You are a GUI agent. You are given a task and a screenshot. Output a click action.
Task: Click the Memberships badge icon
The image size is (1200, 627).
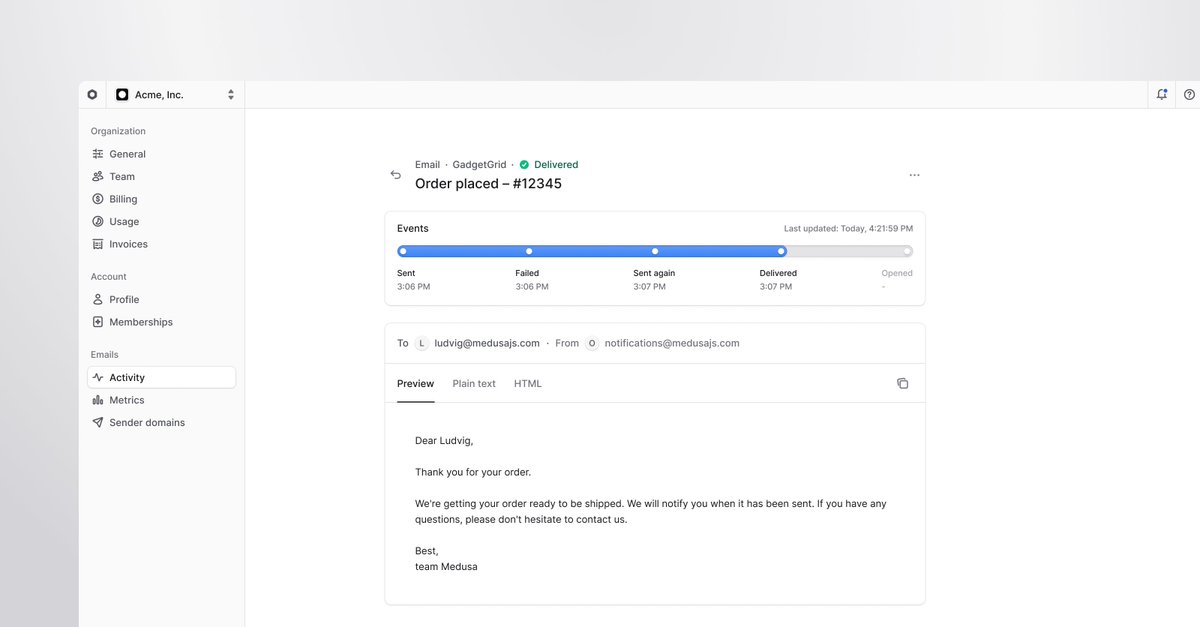98,322
